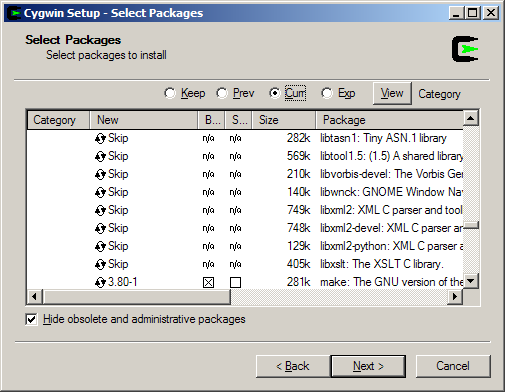Cycle the make 3.80-1 version icon
This screenshot has height=392, width=505.
click(x=100, y=282)
